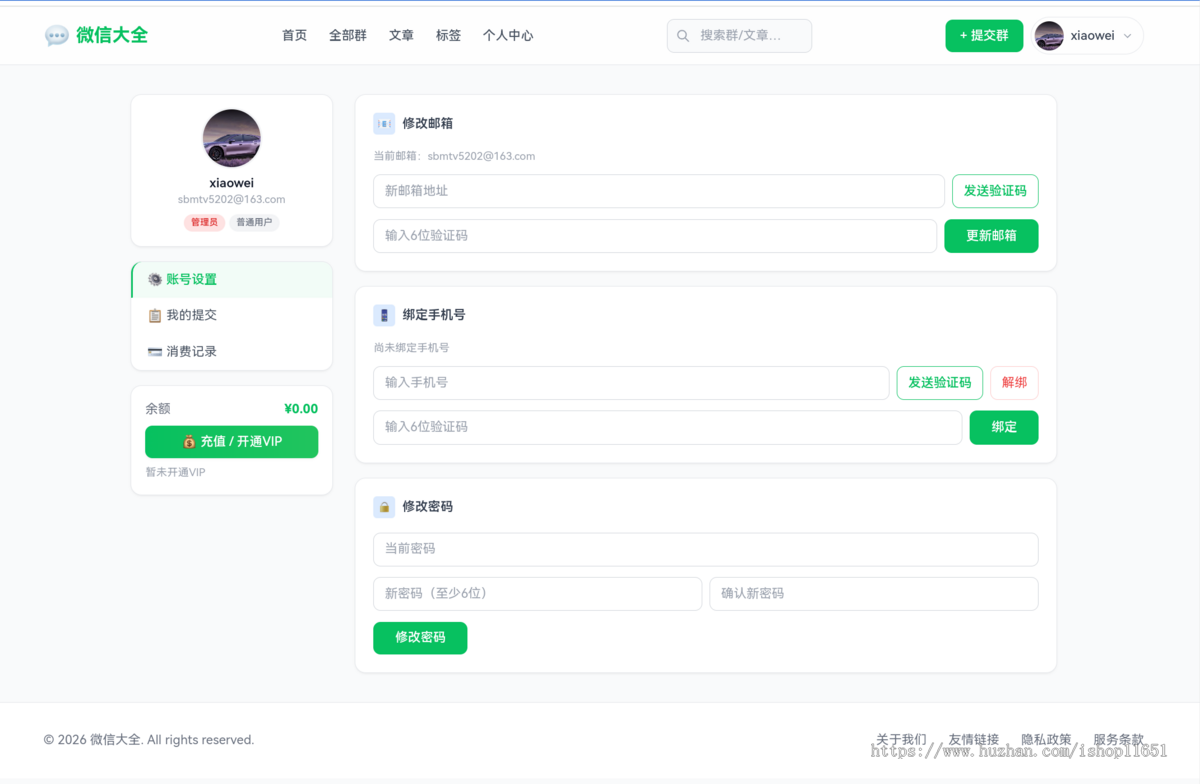Open 全部群 navigation item
The width and height of the screenshot is (1200, 784).
point(348,35)
